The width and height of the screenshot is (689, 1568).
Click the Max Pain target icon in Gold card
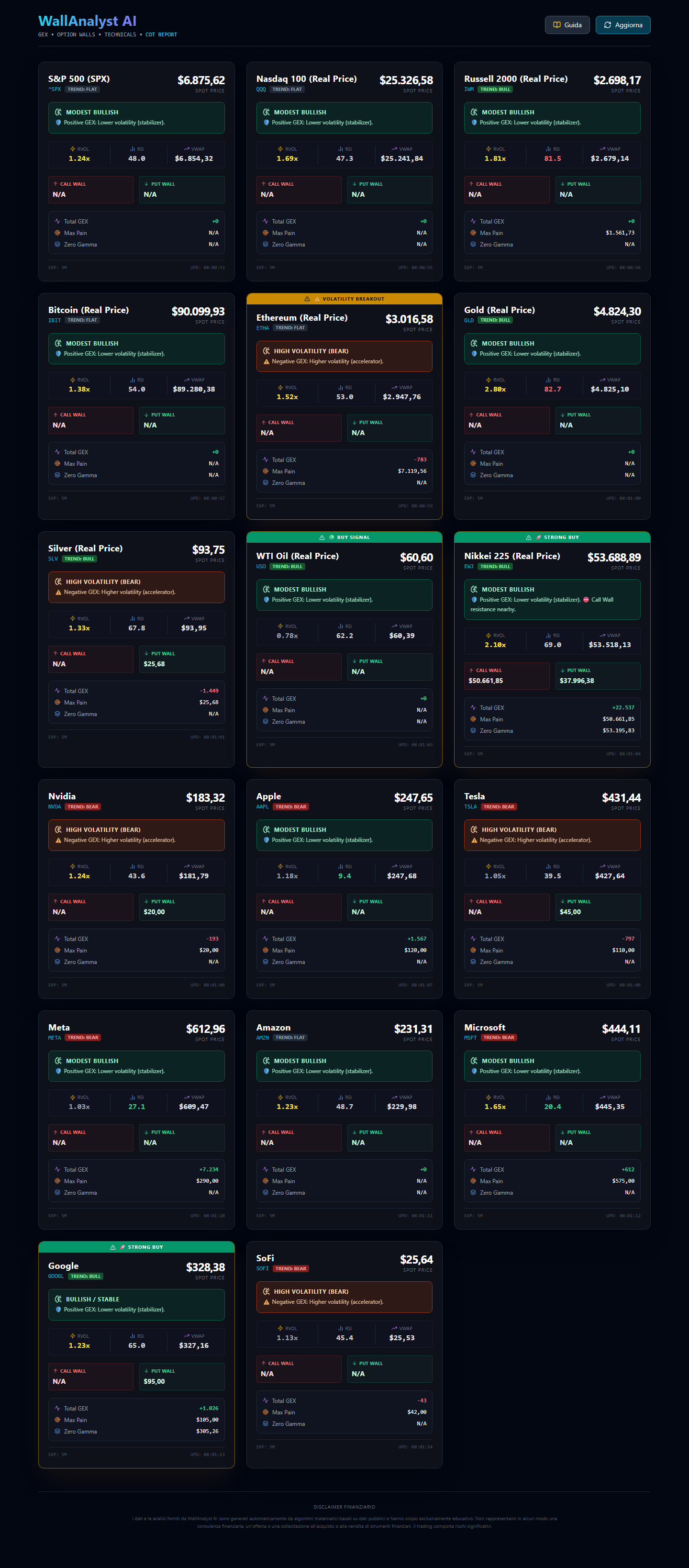click(473, 464)
